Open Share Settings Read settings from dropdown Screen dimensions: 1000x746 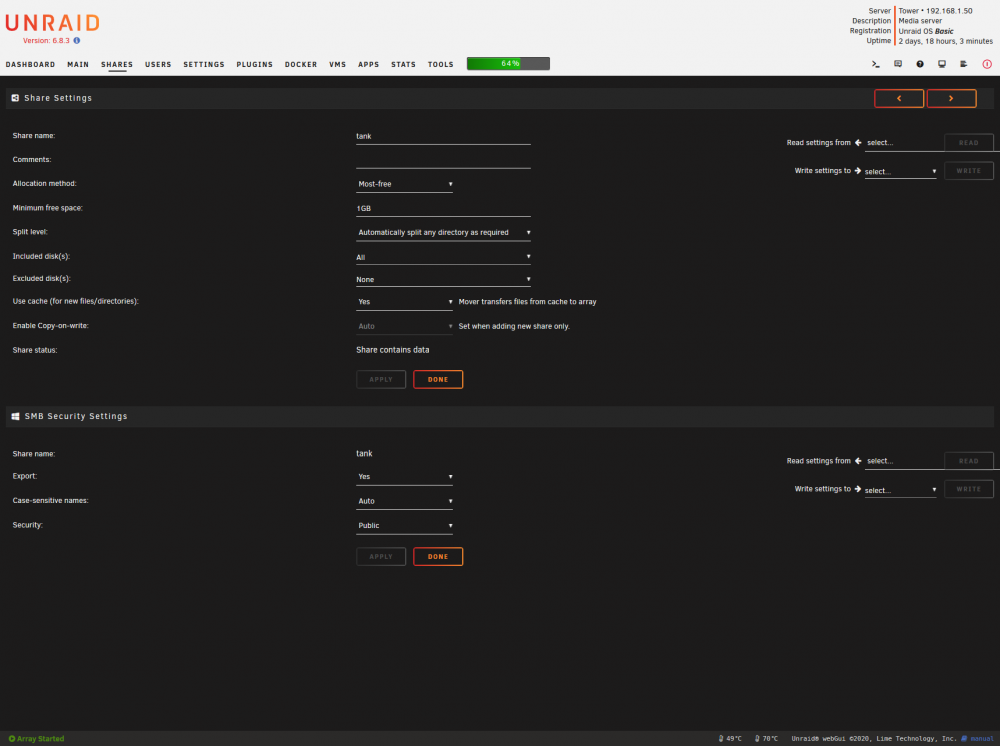click(x=903, y=143)
